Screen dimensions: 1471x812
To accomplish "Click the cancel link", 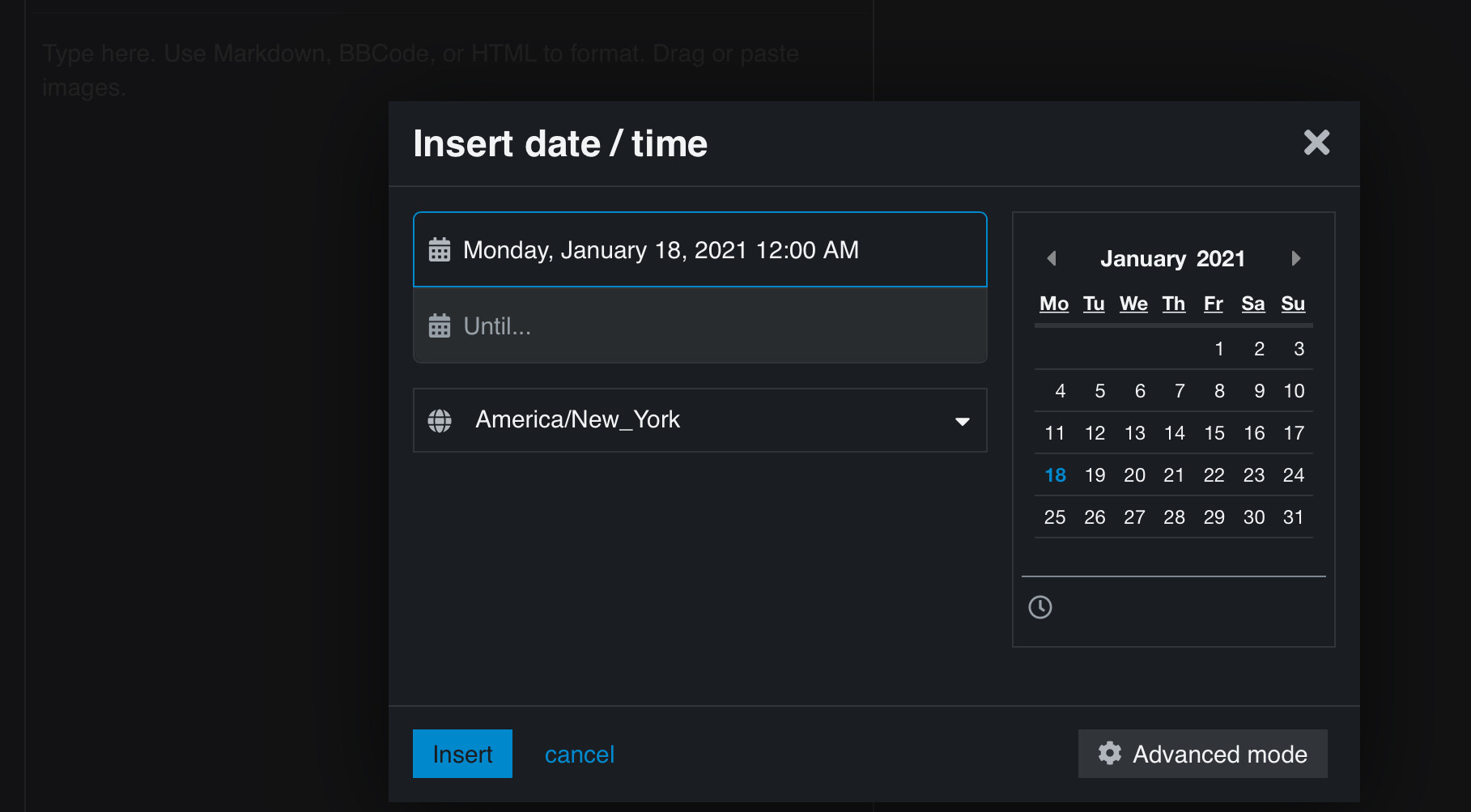I will [x=579, y=755].
